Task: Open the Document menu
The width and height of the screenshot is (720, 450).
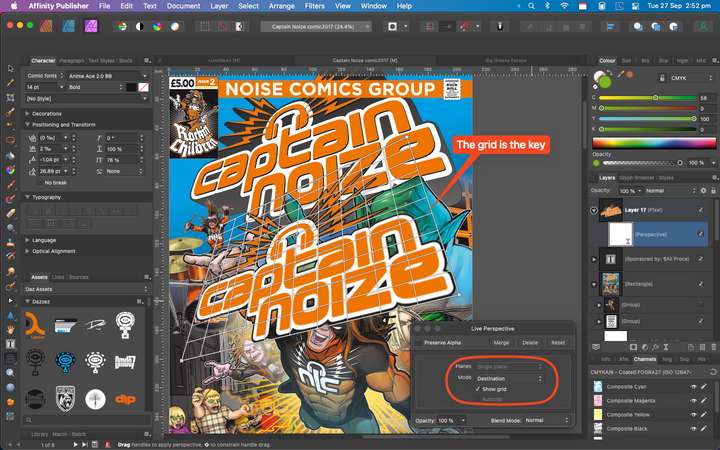Action: (x=184, y=6)
